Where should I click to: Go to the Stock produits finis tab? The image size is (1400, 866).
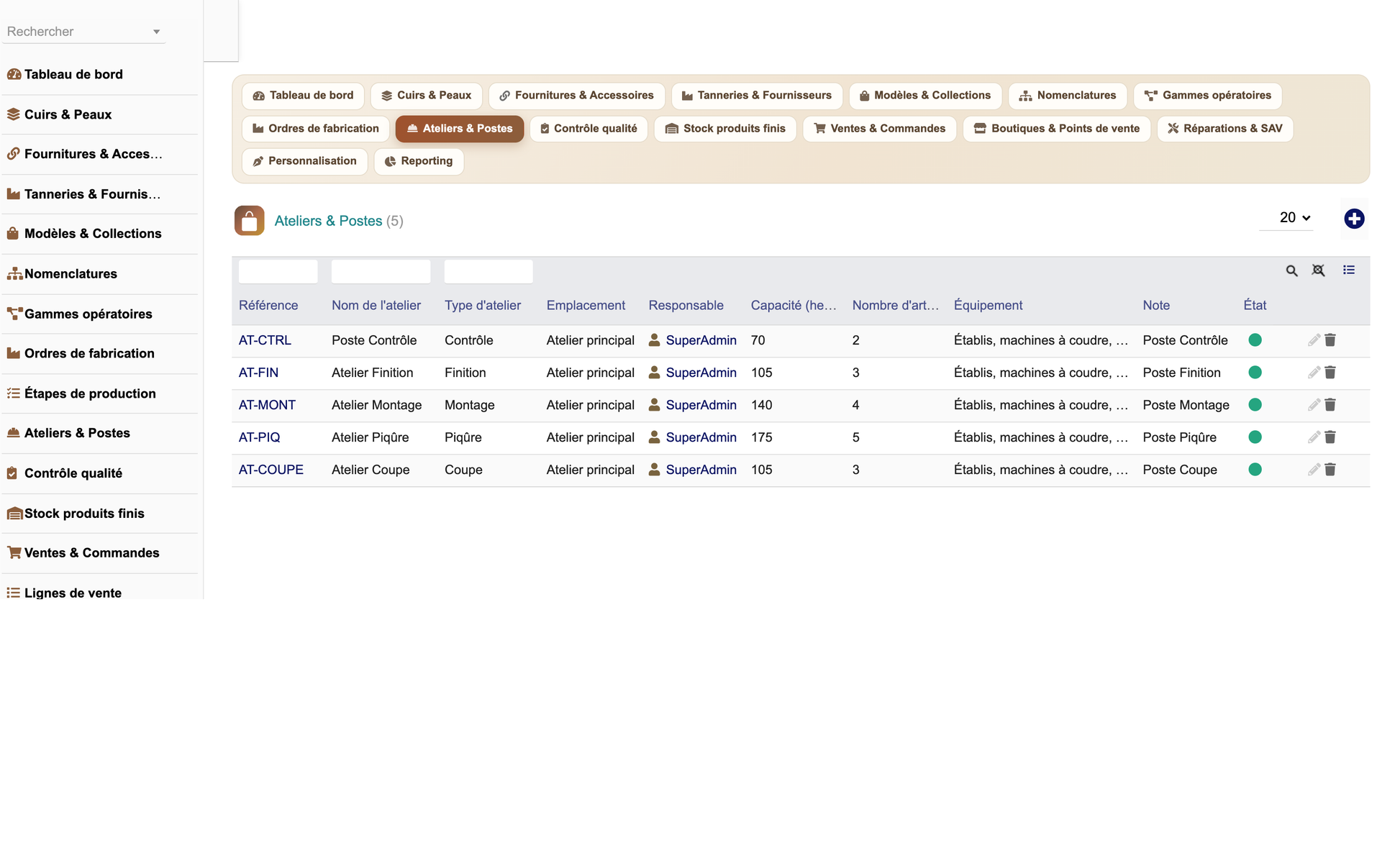pyautogui.click(x=725, y=129)
